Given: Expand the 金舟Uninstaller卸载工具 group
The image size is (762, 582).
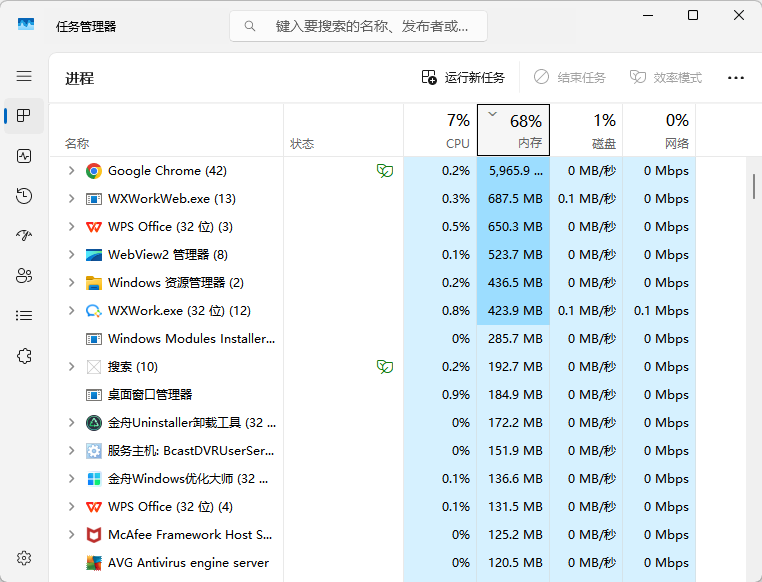Looking at the screenshot, I should [x=71, y=423].
